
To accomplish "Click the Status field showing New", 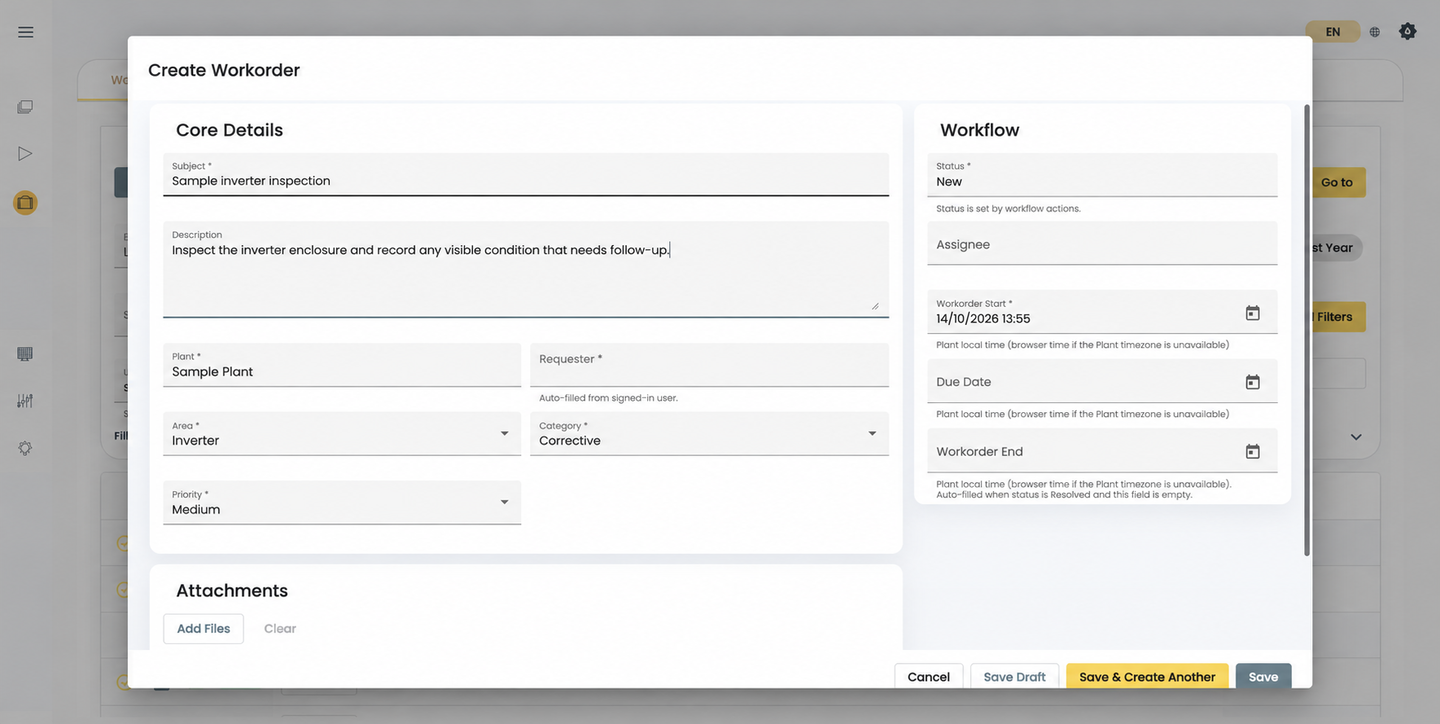I will (x=1102, y=175).
